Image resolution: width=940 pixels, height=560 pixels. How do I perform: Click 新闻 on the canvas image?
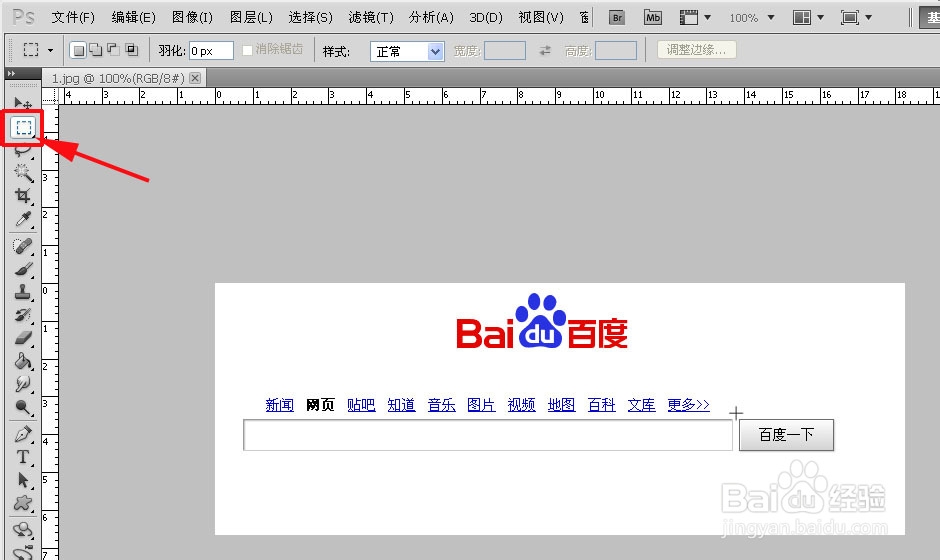[x=279, y=405]
